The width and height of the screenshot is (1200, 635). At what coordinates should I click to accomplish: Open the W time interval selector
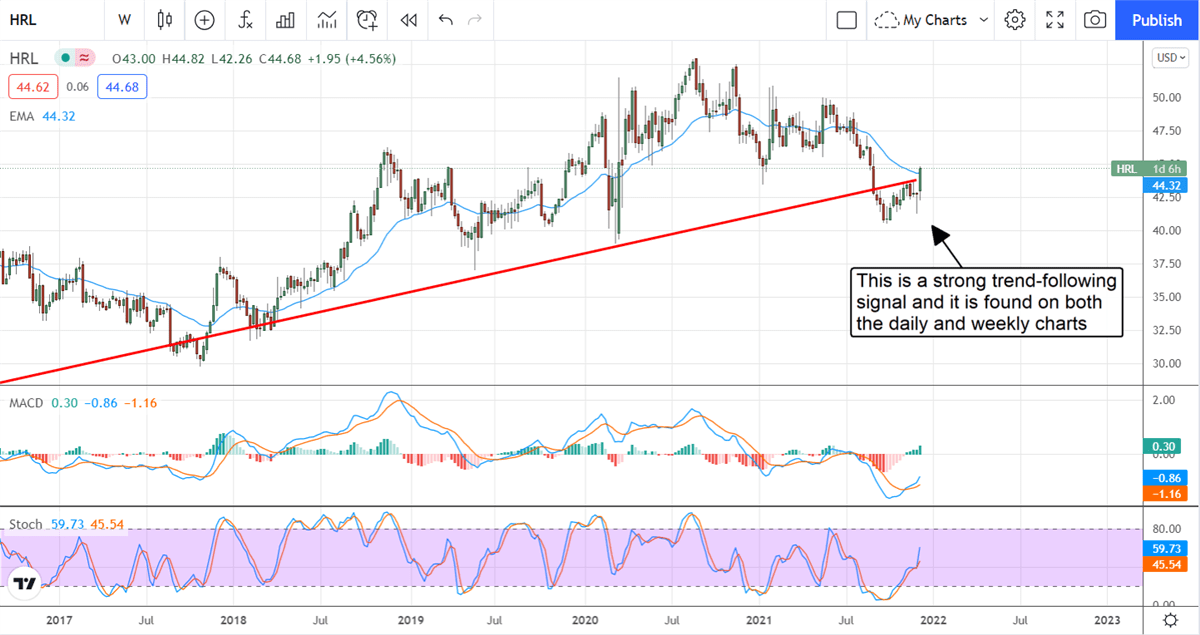[124, 19]
